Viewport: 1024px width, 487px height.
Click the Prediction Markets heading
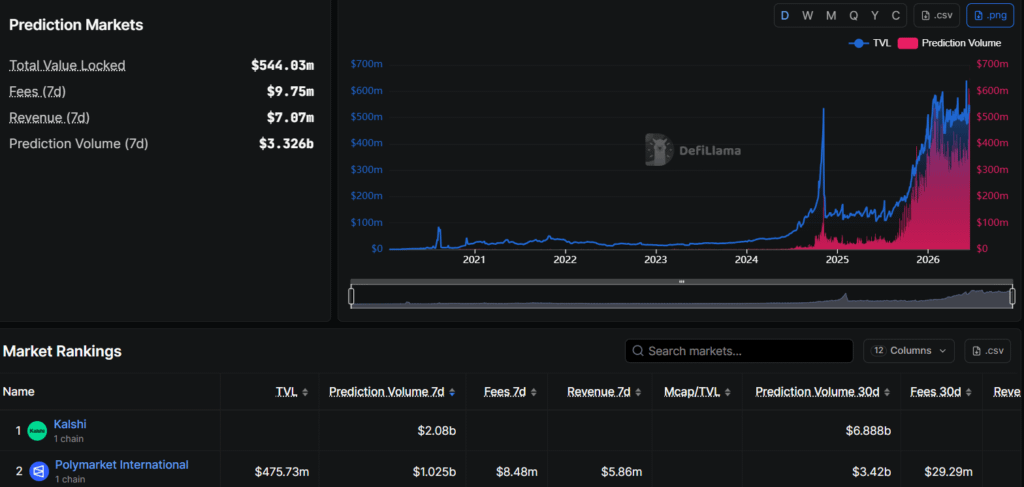(x=76, y=25)
